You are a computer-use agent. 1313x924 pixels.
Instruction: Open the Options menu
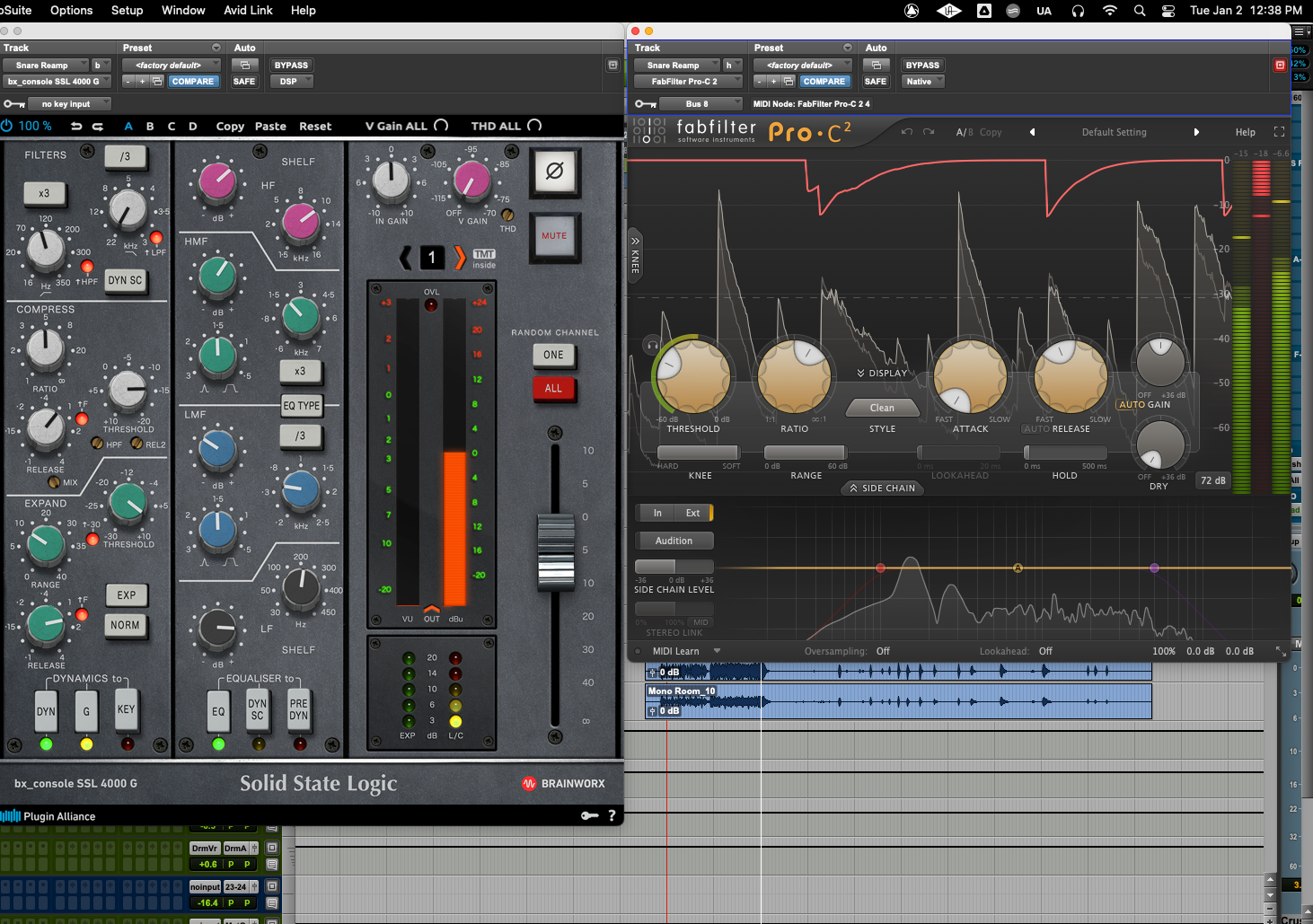(72, 11)
